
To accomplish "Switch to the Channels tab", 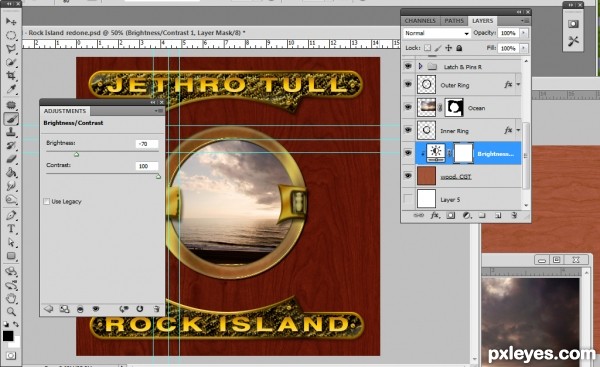I will tap(420, 21).
